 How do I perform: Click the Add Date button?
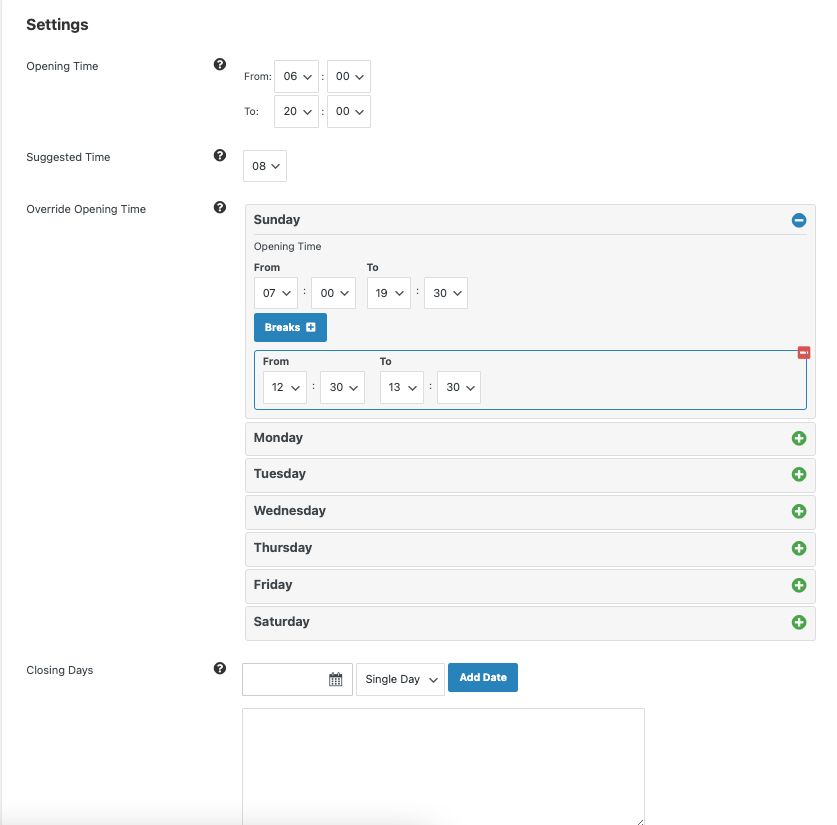tap(483, 678)
